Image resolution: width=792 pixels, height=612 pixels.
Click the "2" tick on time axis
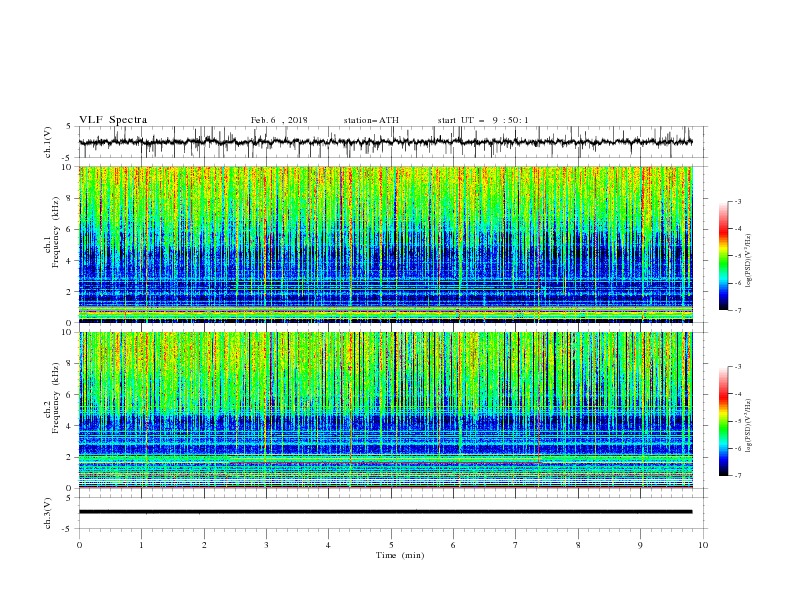[x=204, y=545]
